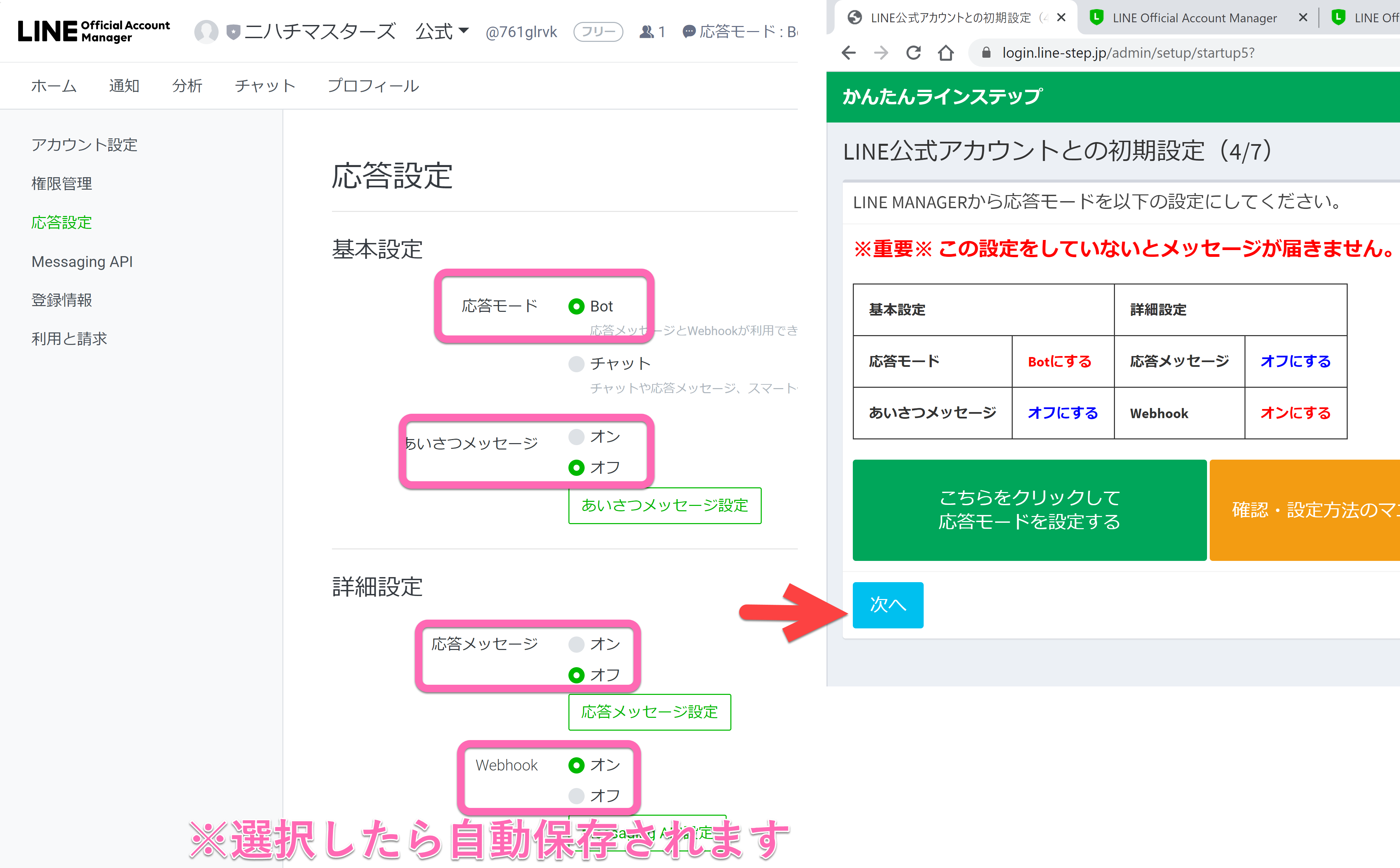The width and height of the screenshot is (1400, 868).
Task: Click the browser address bar URL
Action: 1127,53
